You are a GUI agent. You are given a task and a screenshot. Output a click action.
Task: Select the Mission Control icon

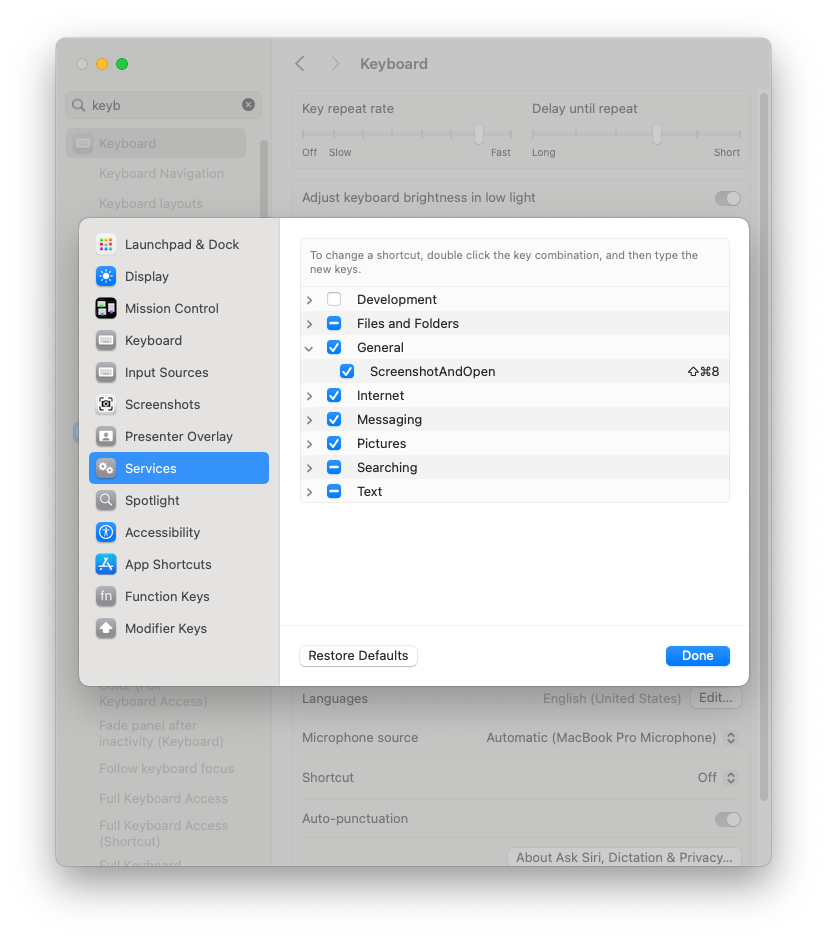pos(105,308)
